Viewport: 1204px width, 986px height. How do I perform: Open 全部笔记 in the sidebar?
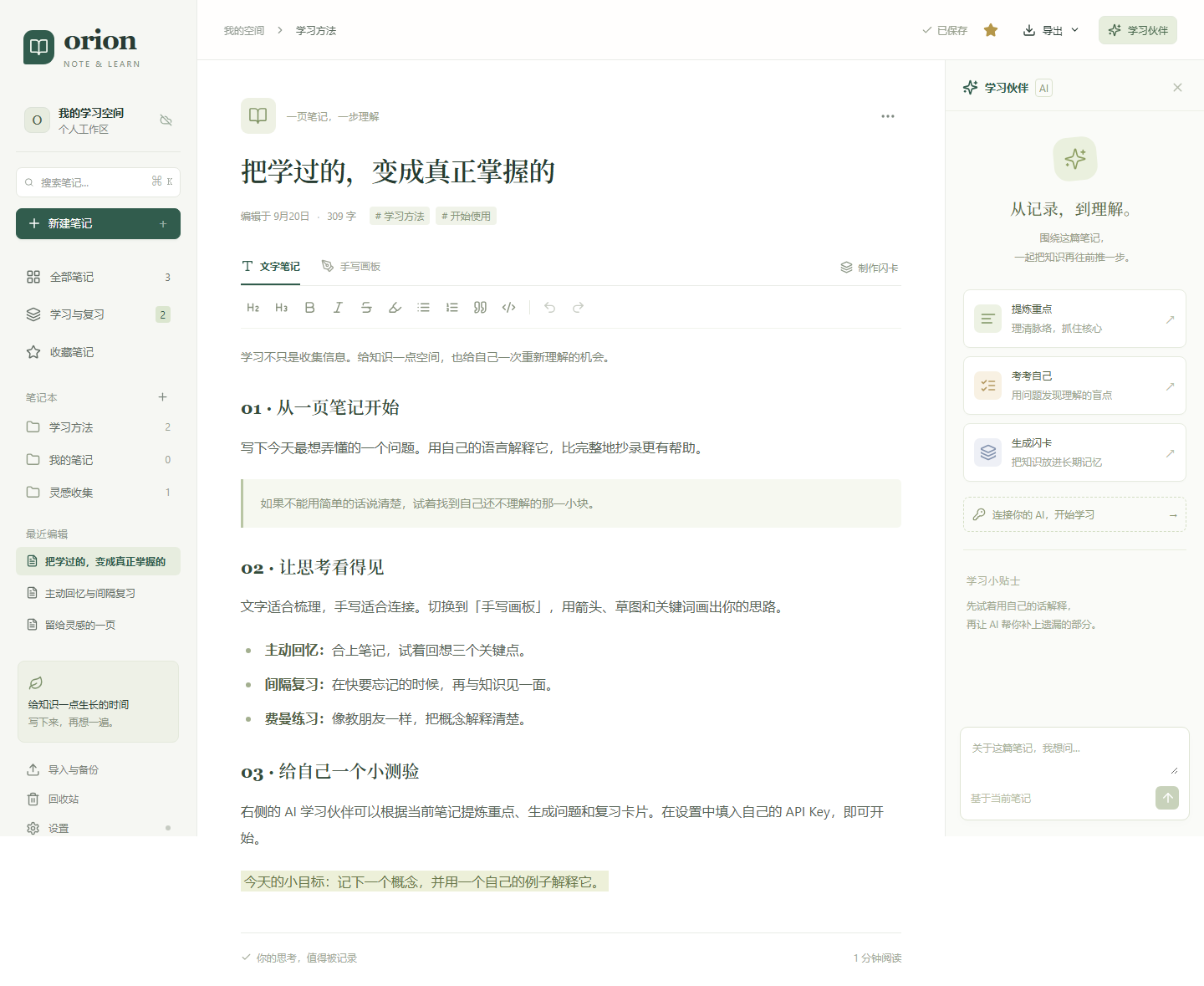point(98,277)
